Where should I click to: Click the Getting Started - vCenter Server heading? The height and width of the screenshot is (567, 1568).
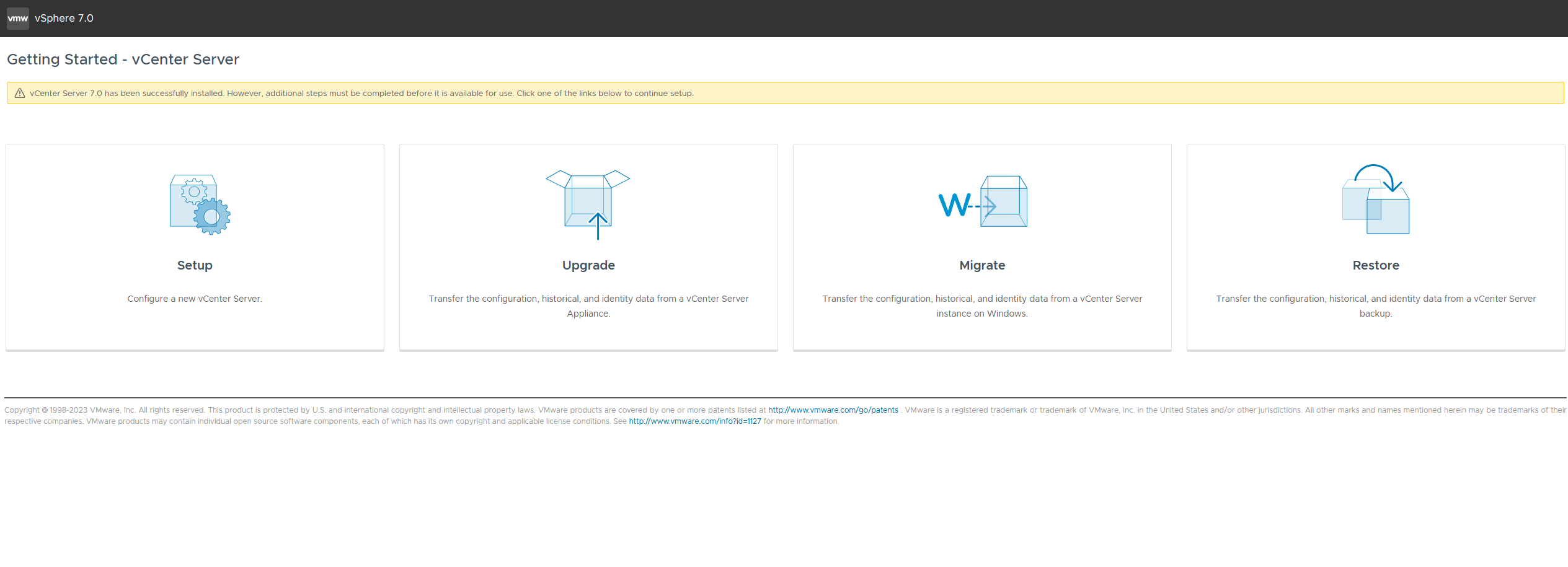123,59
